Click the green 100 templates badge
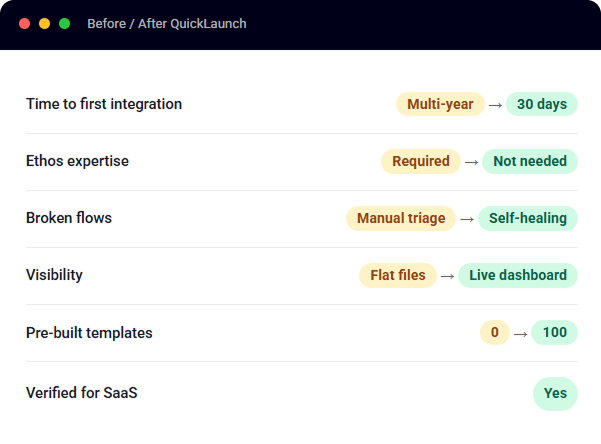 click(554, 332)
